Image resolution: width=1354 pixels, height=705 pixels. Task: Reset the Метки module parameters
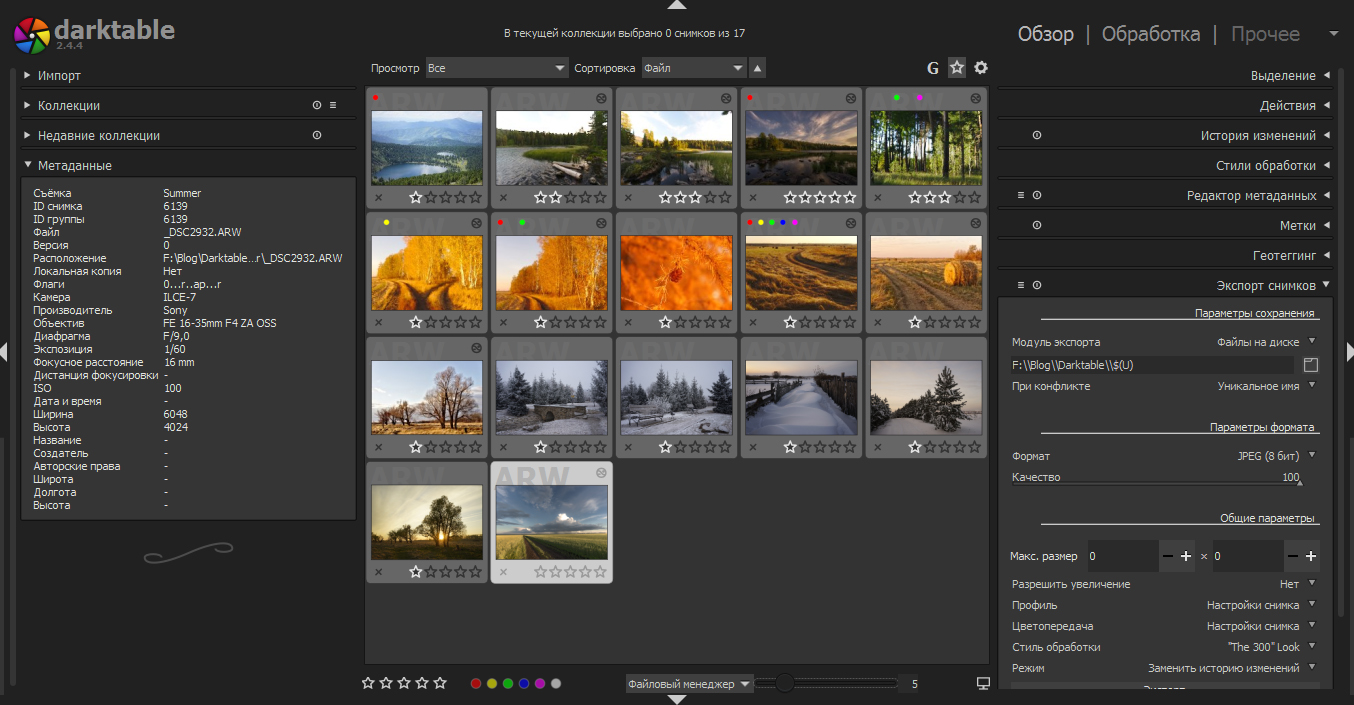tap(1037, 225)
